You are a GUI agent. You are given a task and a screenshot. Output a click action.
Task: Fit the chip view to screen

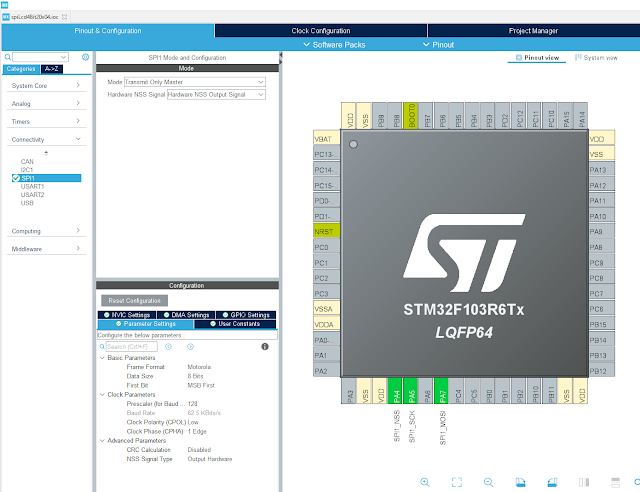click(457, 482)
